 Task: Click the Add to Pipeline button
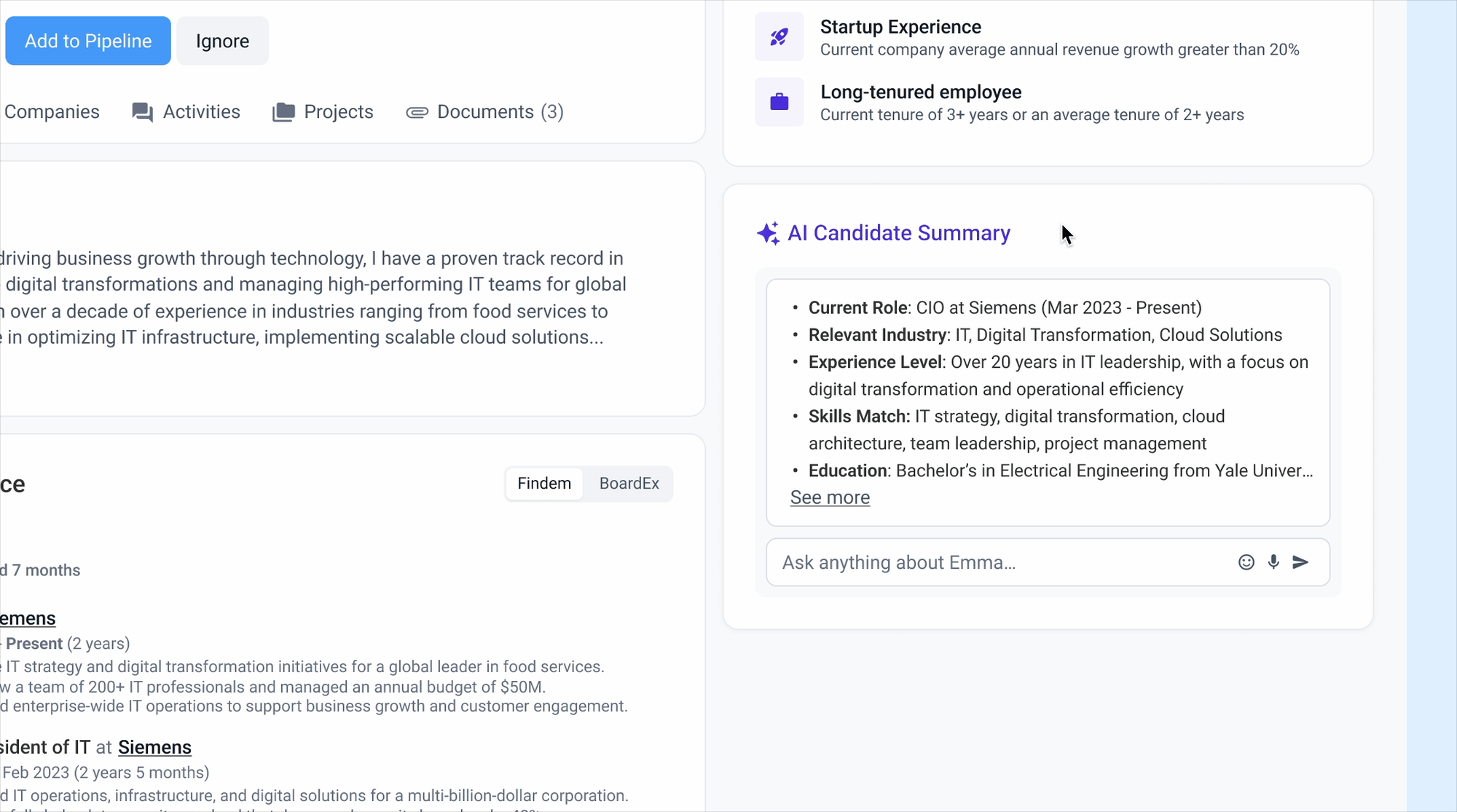[88, 41]
